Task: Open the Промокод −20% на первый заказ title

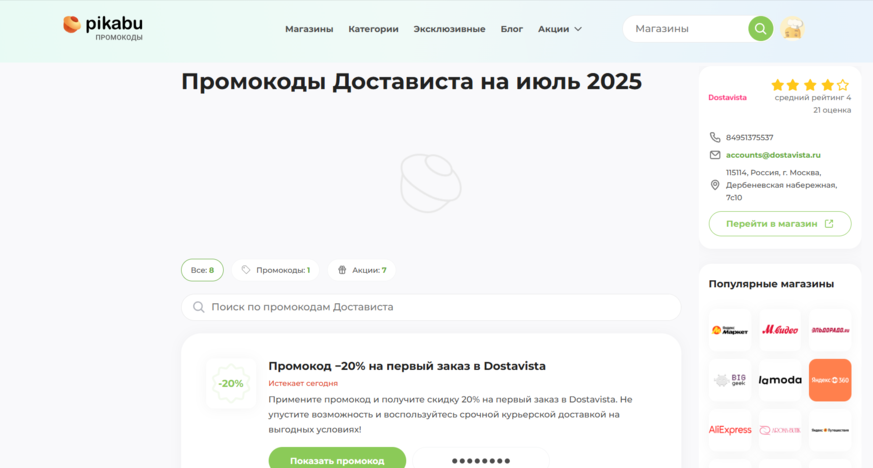Action: (x=407, y=366)
